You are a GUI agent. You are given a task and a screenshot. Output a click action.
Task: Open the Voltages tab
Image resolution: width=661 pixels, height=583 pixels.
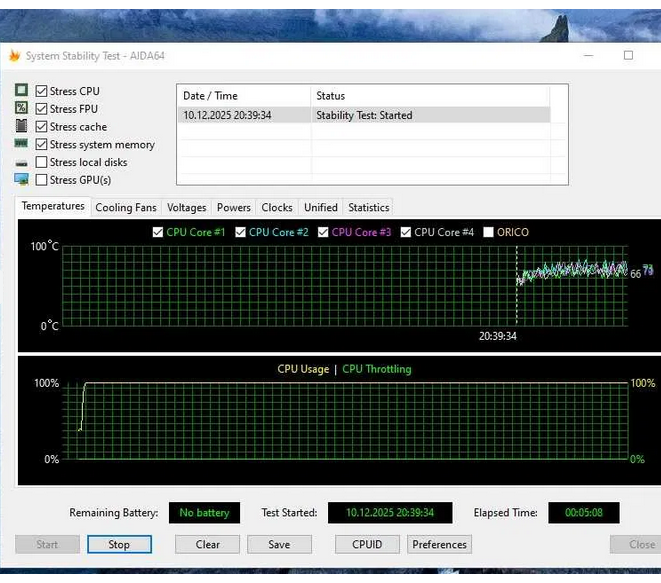pos(186,208)
